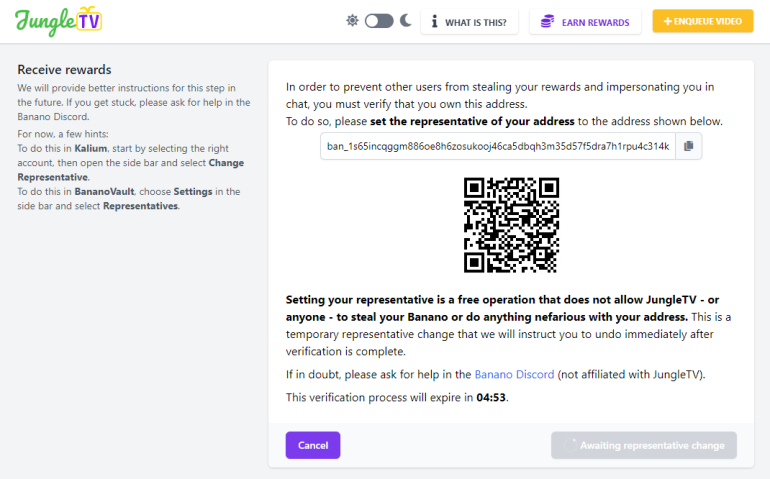Open the Earn Rewards button
The image size is (770, 479).
[x=585, y=22]
